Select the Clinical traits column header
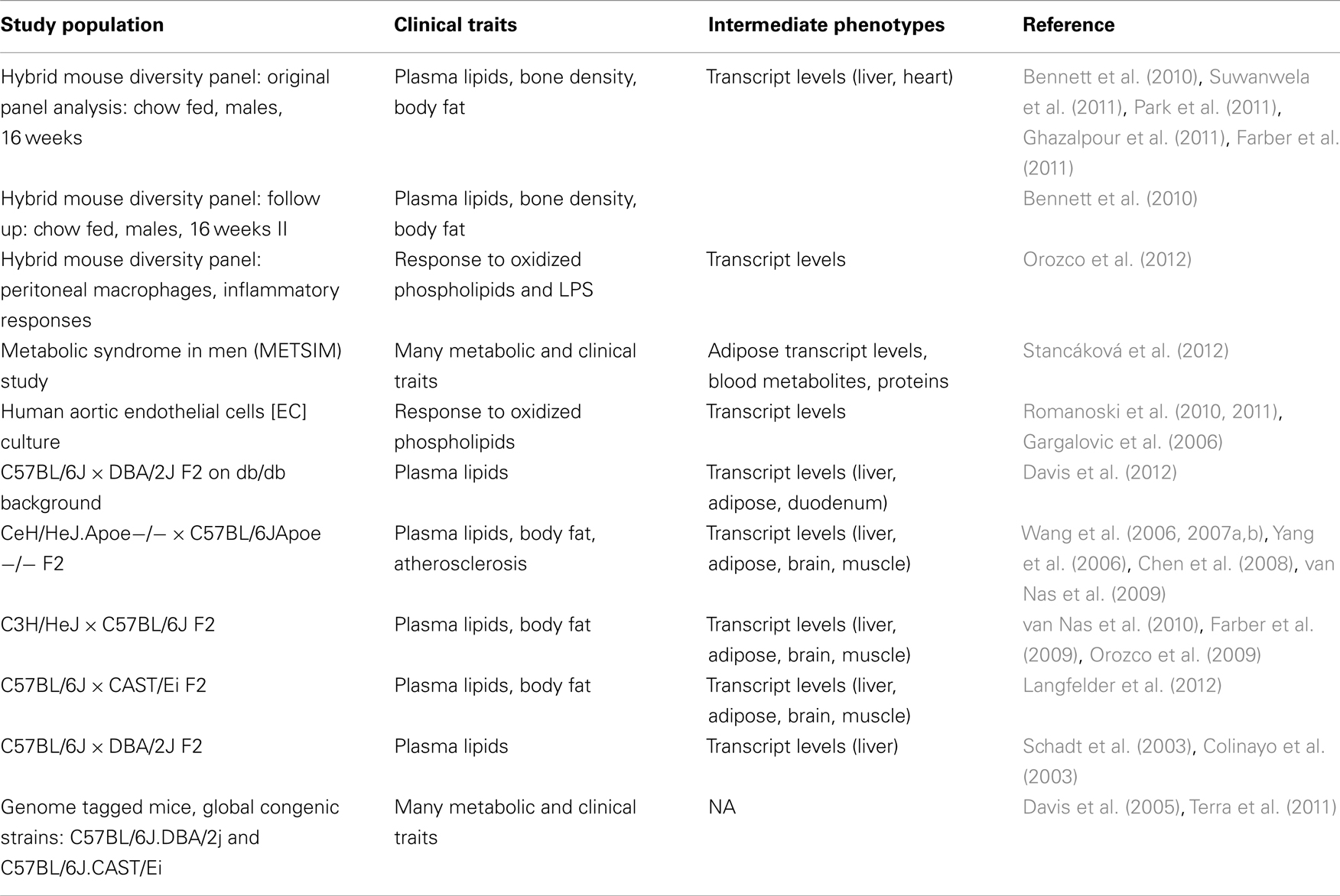Image resolution: width=1340 pixels, height=896 pixels. coord(455,25)
